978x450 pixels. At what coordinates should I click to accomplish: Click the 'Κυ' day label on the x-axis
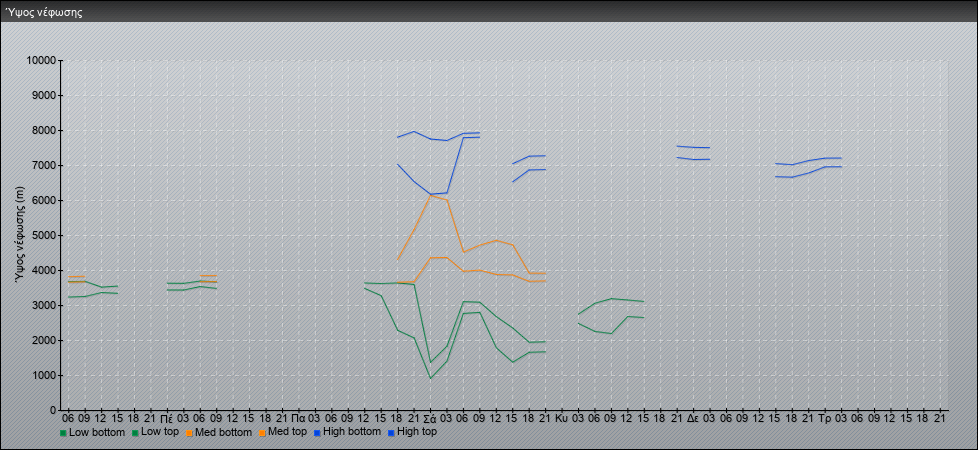(561, 418)
